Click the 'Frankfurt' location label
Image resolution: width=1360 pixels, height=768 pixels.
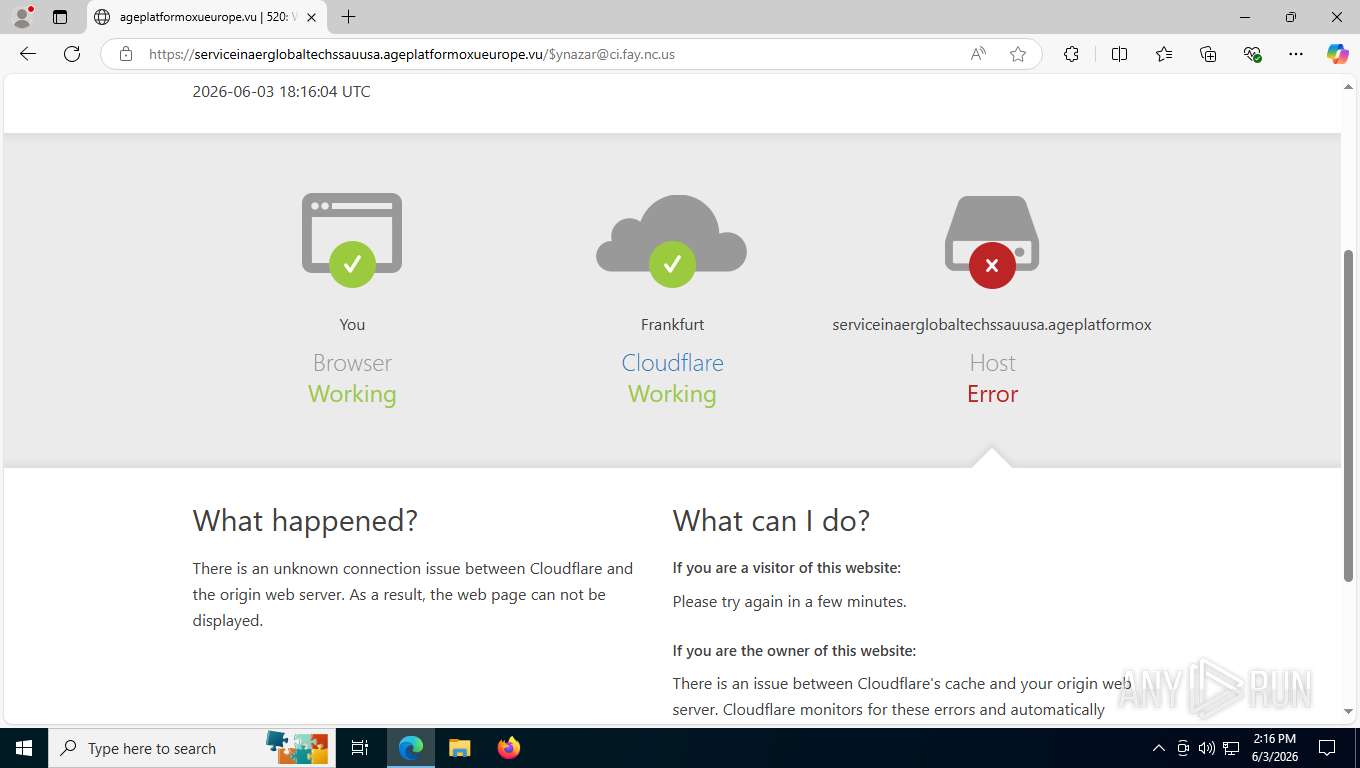pos(672,324)
